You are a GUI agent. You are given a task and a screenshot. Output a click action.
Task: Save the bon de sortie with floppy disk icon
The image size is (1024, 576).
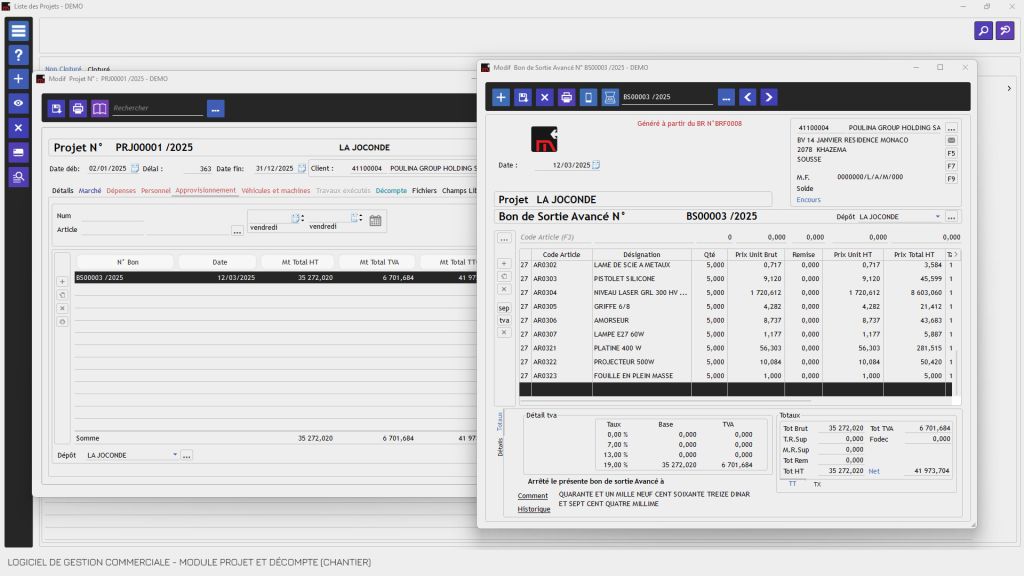[522, 97]
